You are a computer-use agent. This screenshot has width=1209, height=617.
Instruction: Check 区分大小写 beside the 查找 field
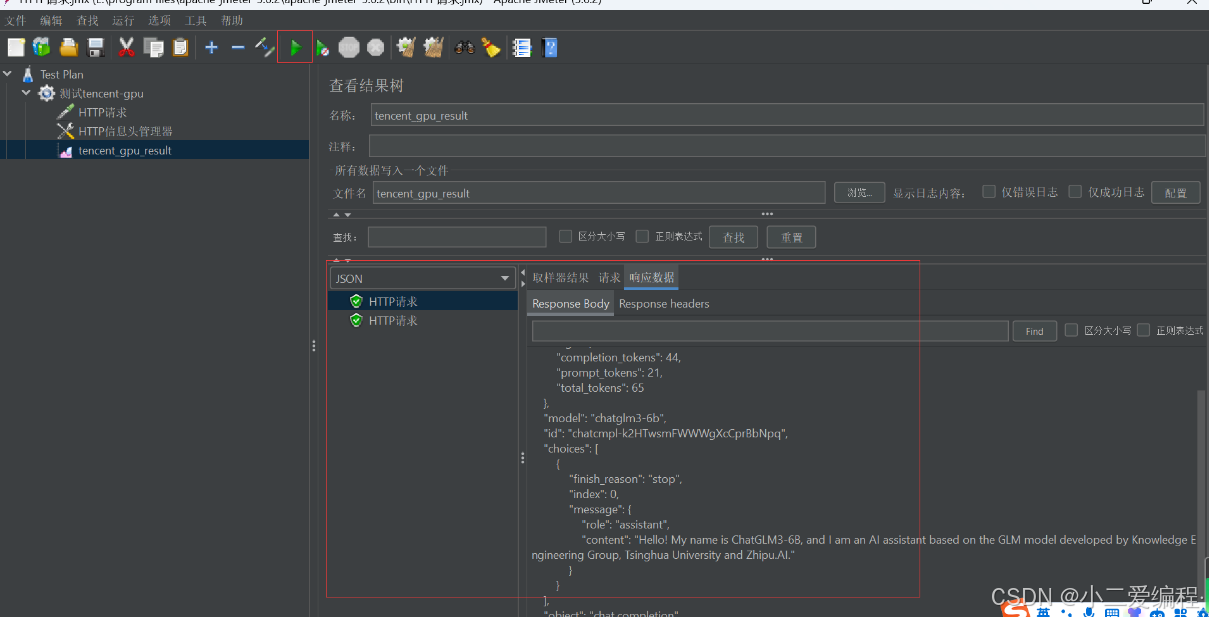pos(565,237)
